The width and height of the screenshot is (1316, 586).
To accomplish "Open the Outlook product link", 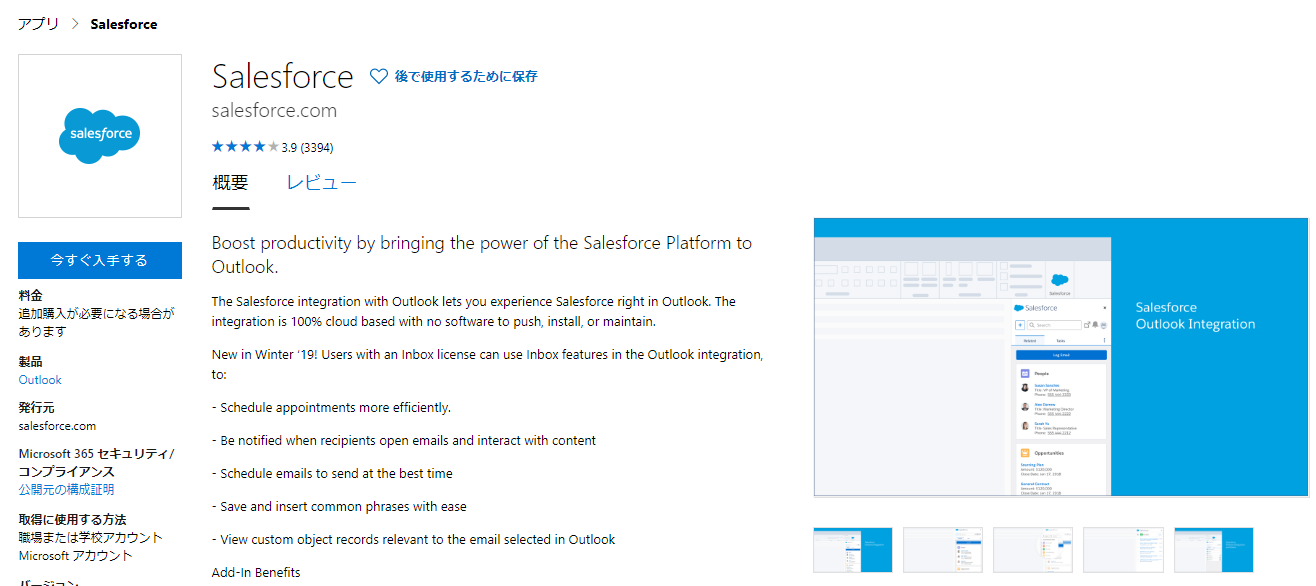I will tap(40, 380).
